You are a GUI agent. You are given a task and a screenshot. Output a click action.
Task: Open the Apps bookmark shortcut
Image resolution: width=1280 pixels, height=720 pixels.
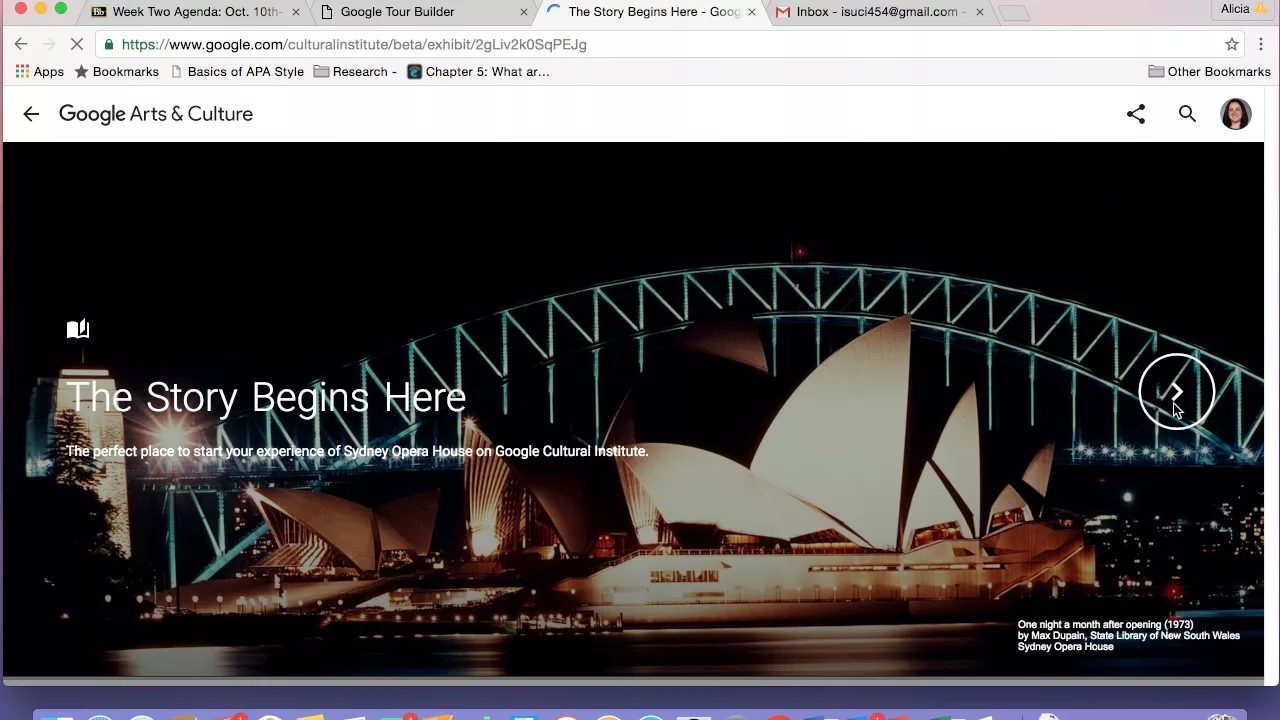click(x=39, y=72)
